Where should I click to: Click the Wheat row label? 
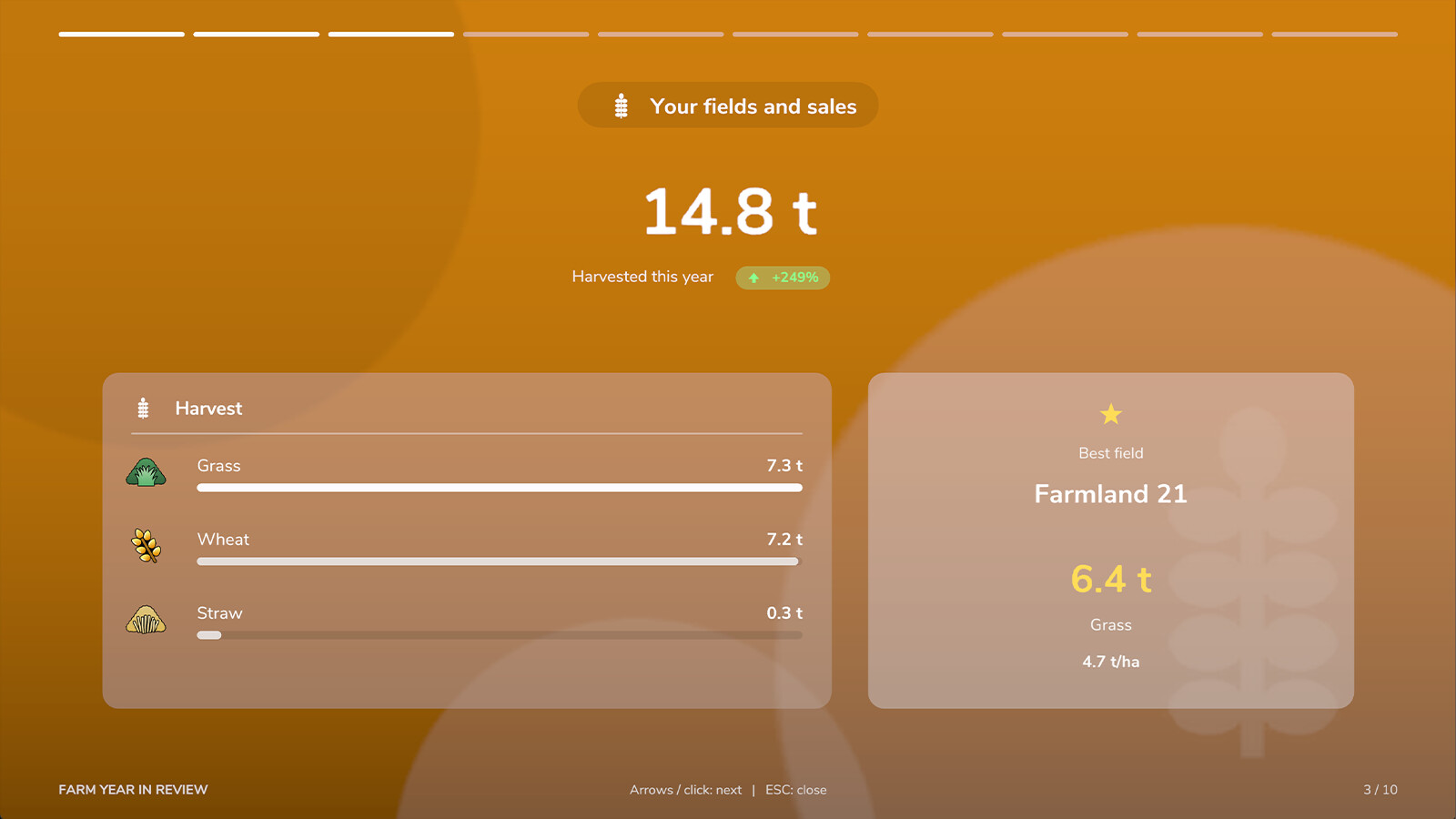223,540
